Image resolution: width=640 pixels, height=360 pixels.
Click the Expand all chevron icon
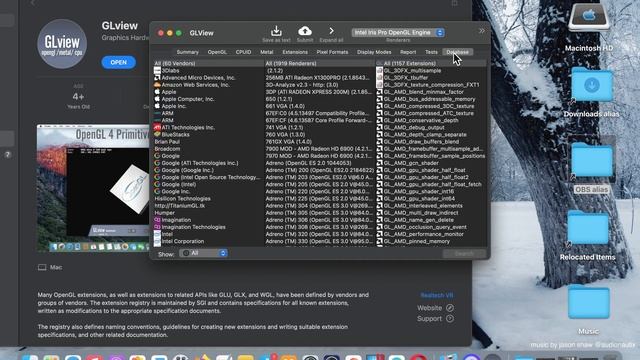coord(331,31)
